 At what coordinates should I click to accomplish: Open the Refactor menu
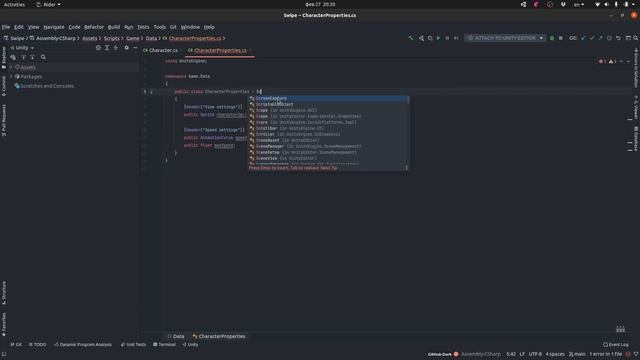coord(94,27)
